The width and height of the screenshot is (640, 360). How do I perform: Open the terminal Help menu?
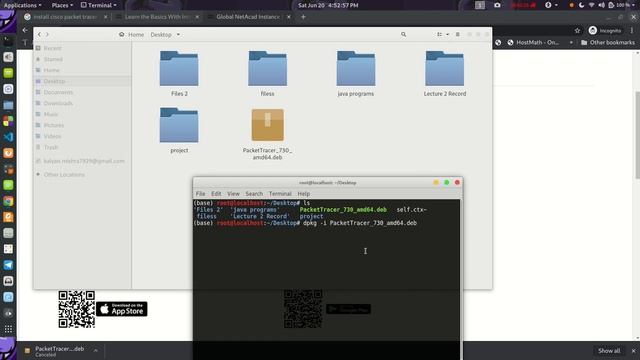tap(303, 193)
